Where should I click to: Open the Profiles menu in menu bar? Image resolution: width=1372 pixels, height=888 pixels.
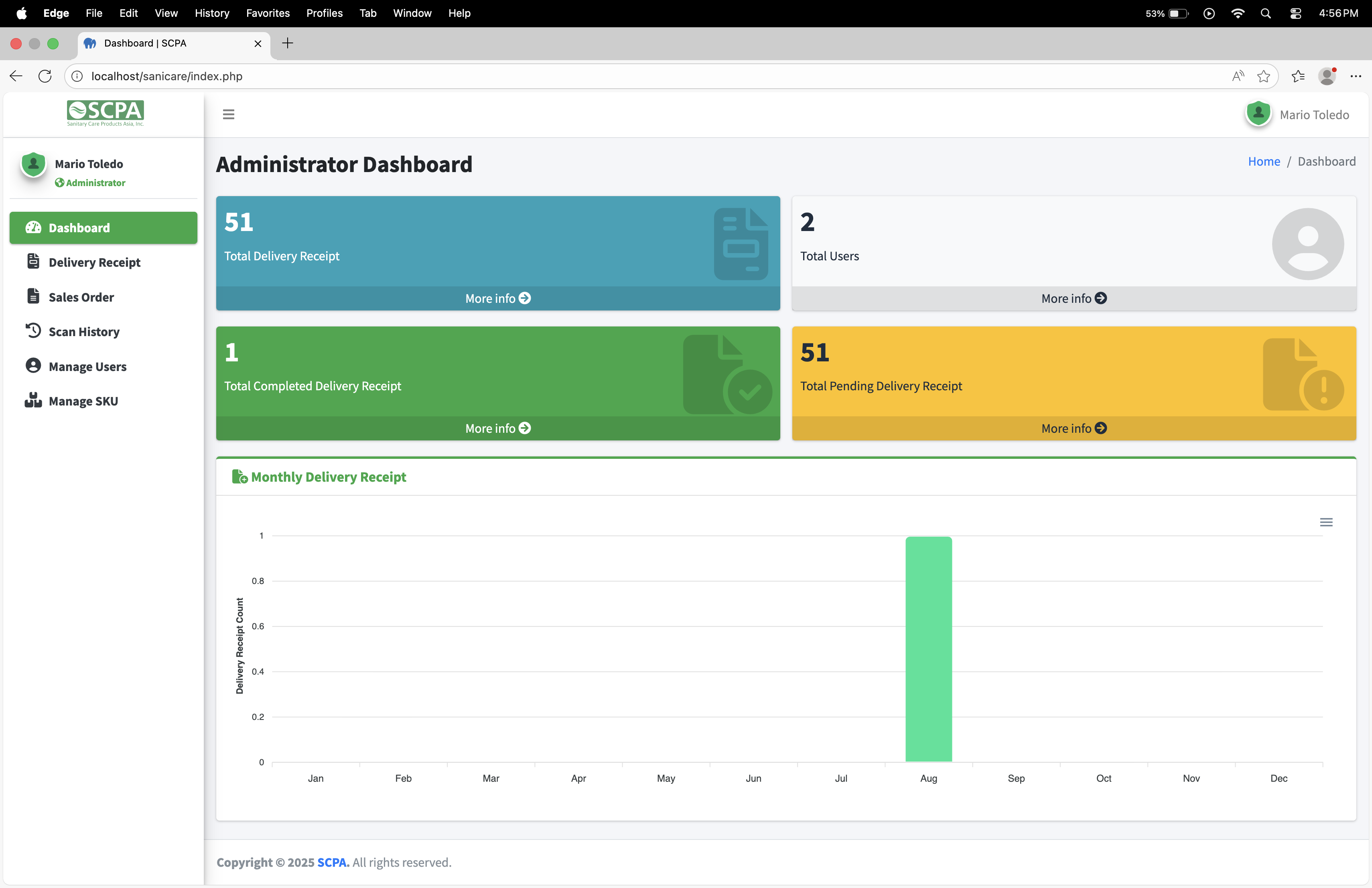324,13
